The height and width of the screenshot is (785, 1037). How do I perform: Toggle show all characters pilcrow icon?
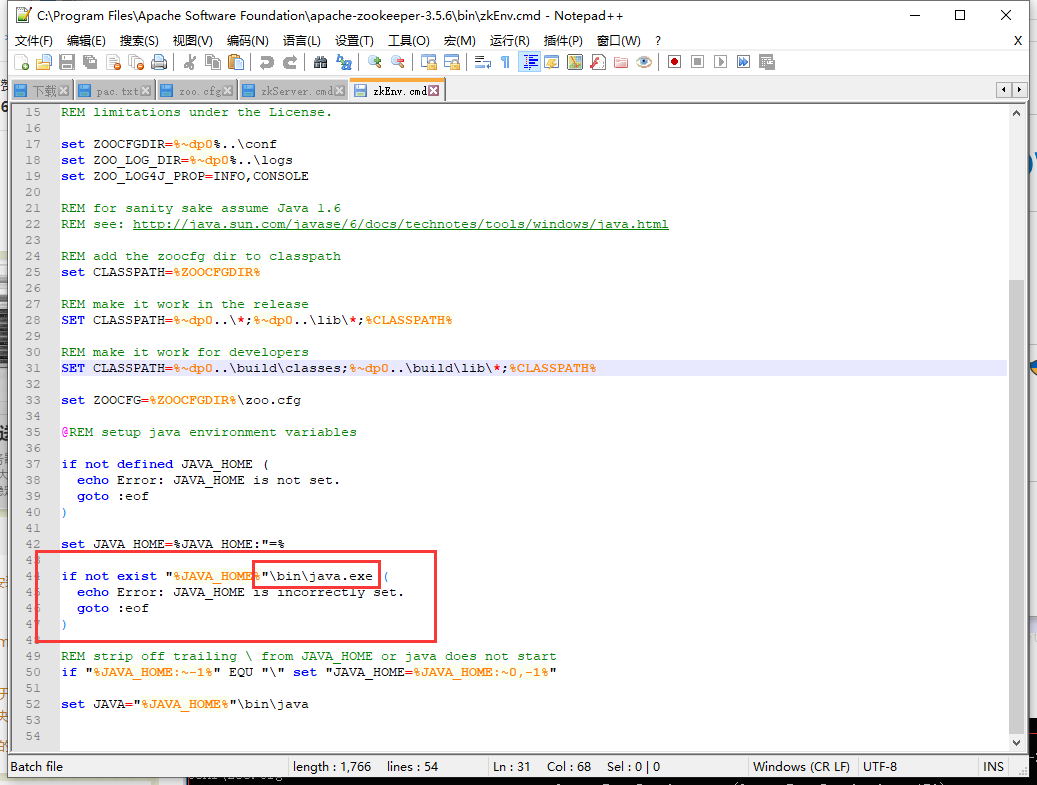pyautogui.click(x=505, y=62)
